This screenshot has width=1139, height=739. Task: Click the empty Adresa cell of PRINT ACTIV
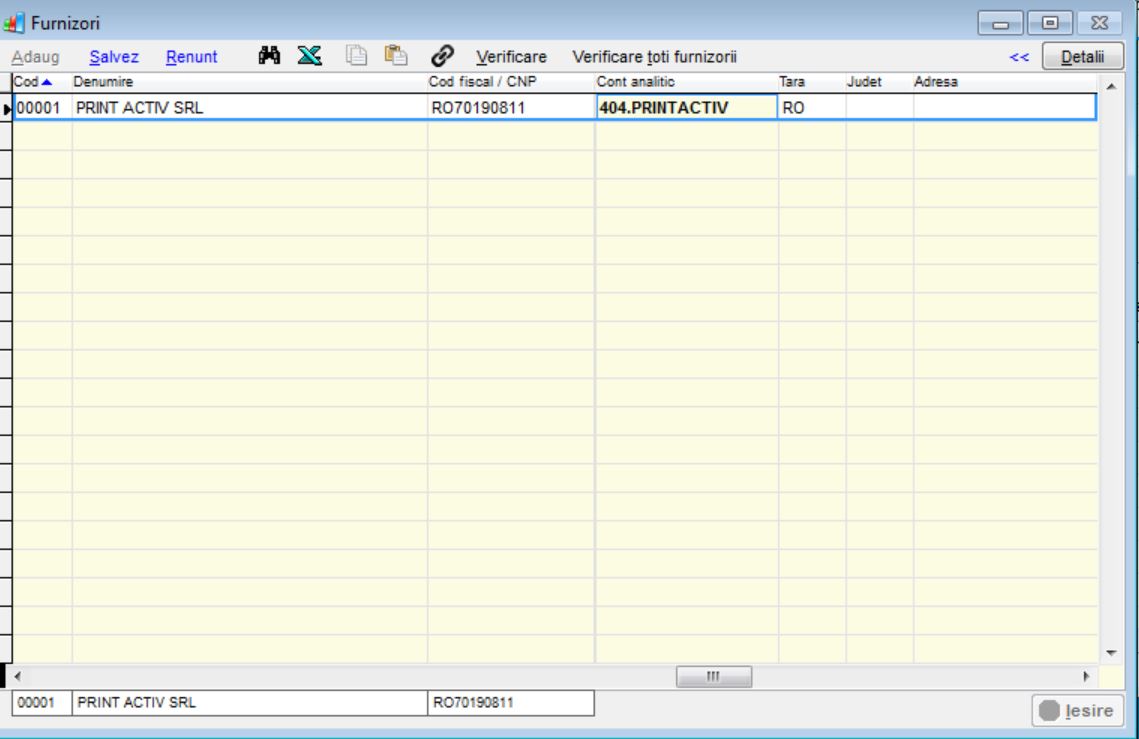coord(1005,108)
